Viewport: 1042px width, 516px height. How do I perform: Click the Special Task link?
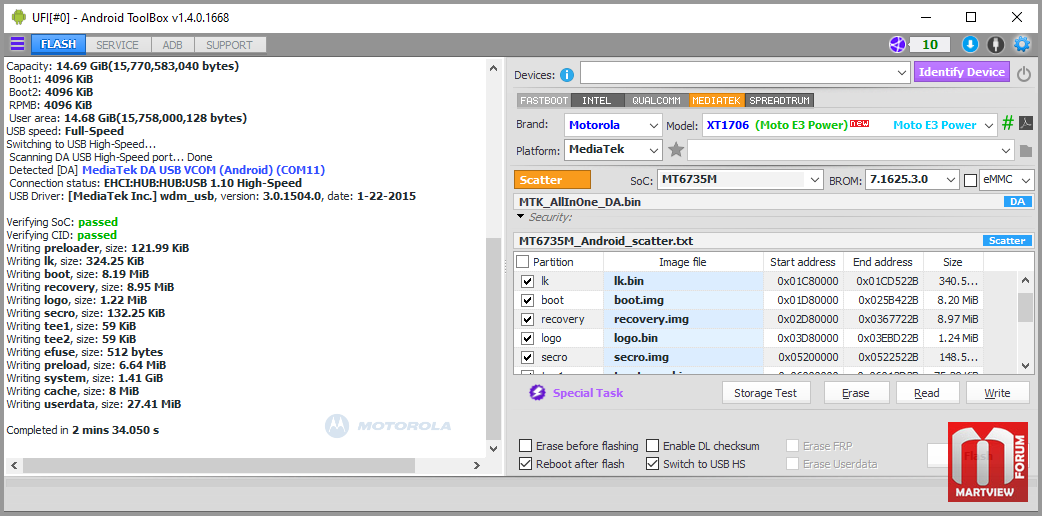tap(587, 393)
